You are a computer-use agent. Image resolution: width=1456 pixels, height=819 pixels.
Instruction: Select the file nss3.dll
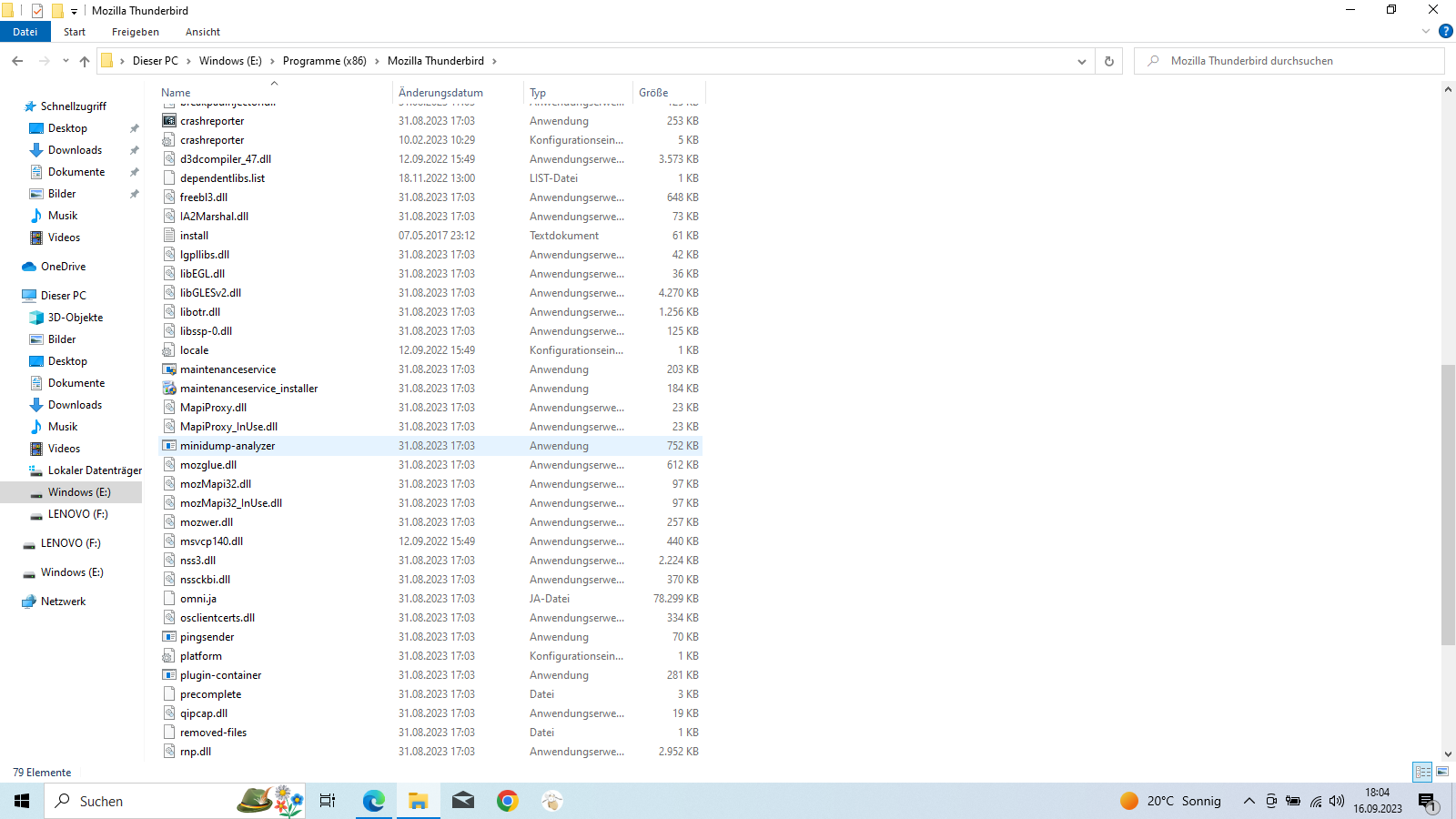[x=198, y=561]
